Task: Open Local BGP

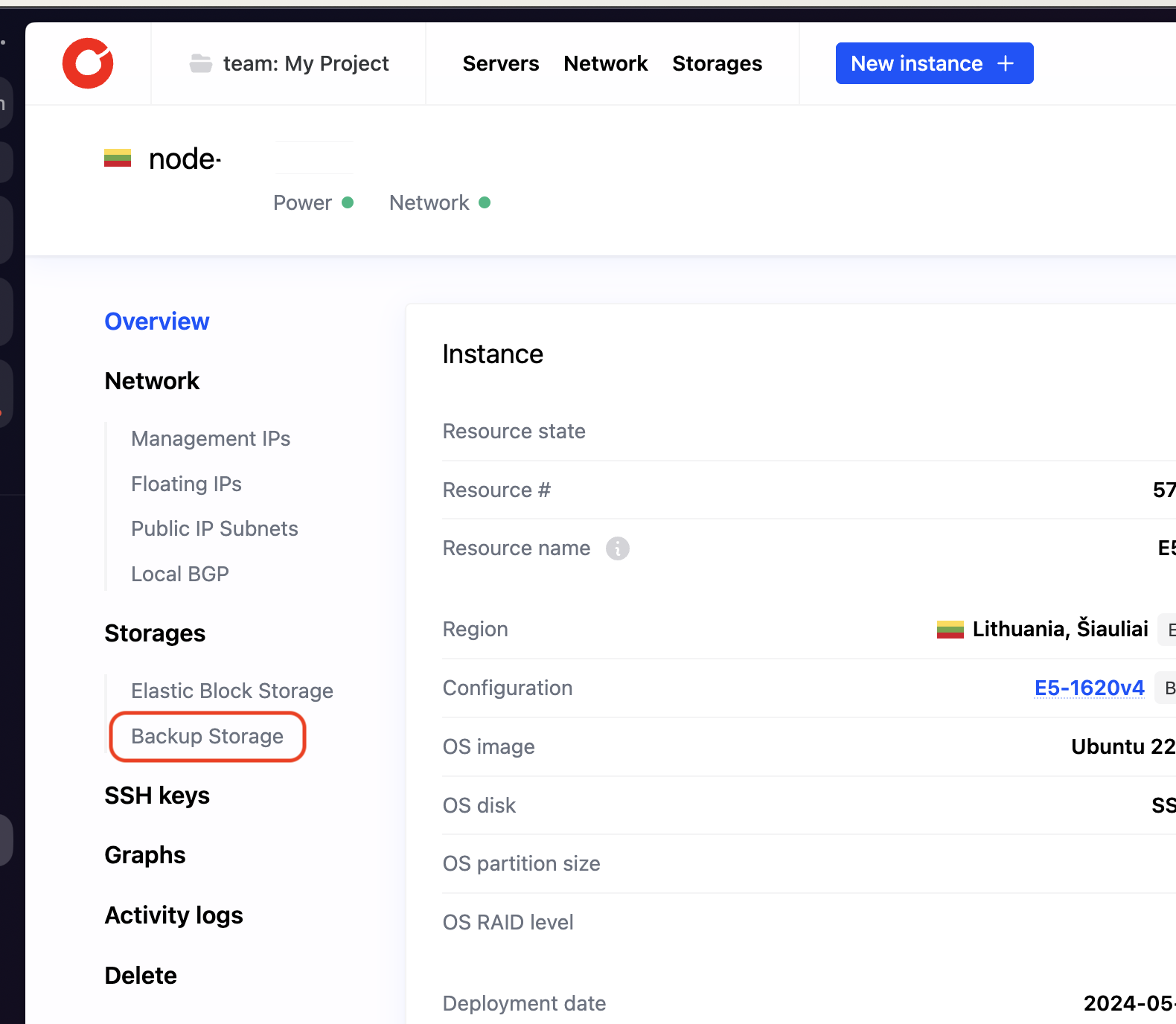Action: 180,575
